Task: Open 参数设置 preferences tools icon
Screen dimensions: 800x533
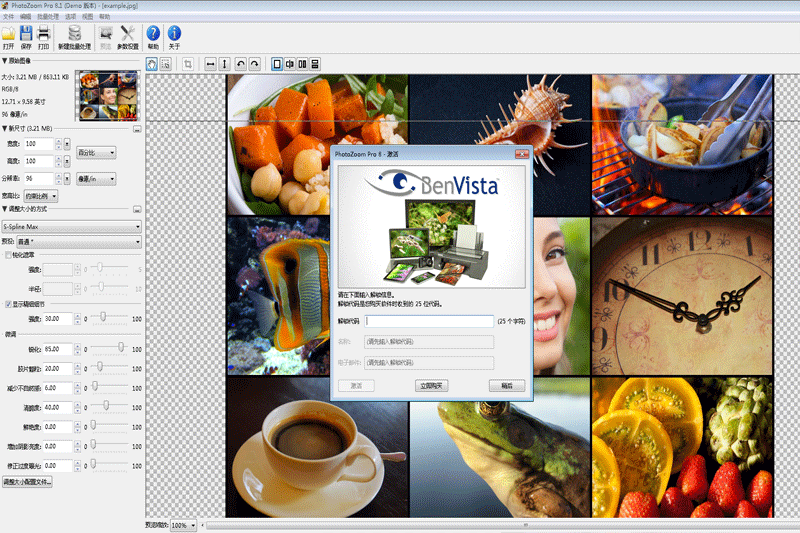Action: pos(128,37)
